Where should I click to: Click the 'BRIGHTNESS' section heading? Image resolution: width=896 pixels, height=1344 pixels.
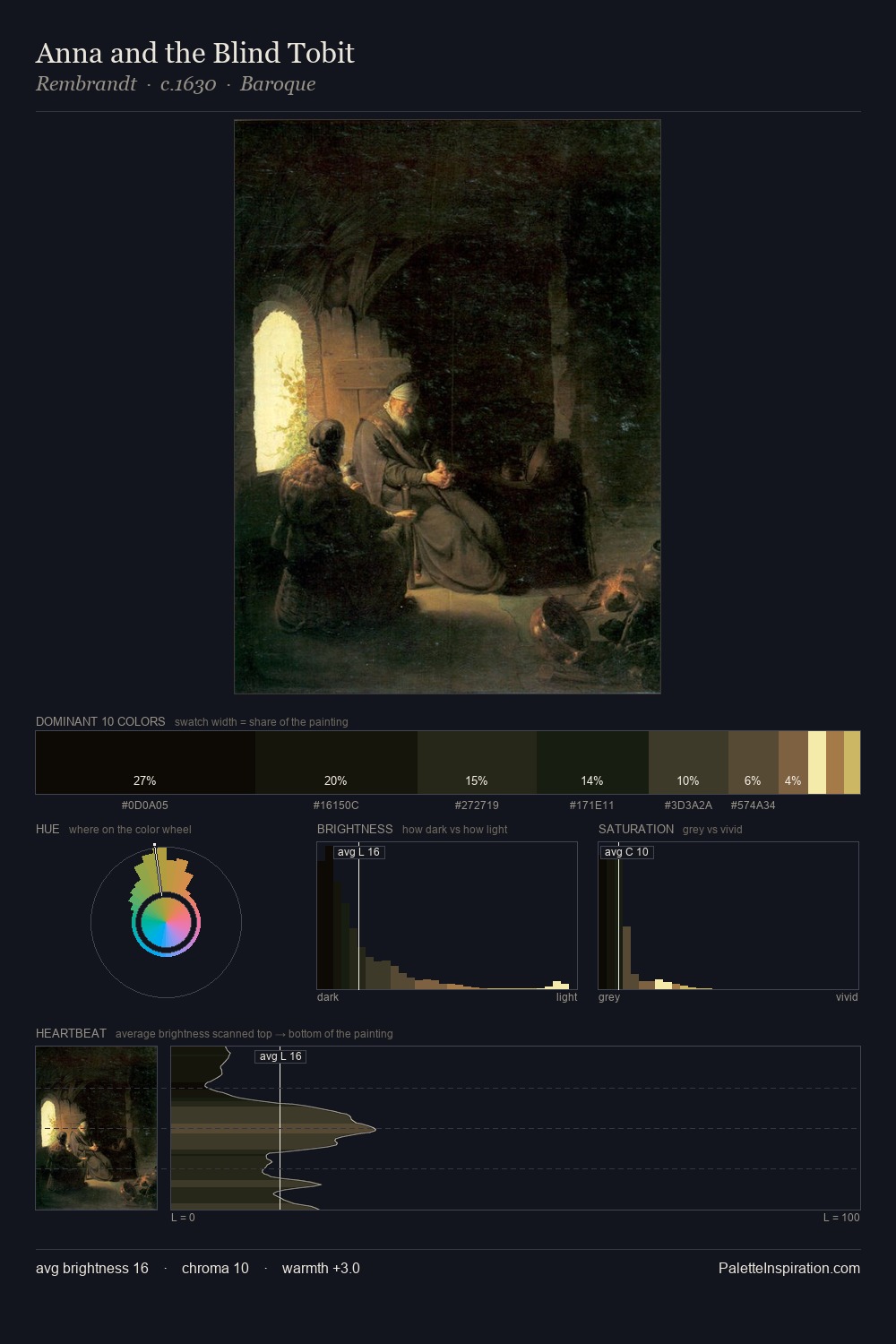pyautogui.click(x=355, y=829)
